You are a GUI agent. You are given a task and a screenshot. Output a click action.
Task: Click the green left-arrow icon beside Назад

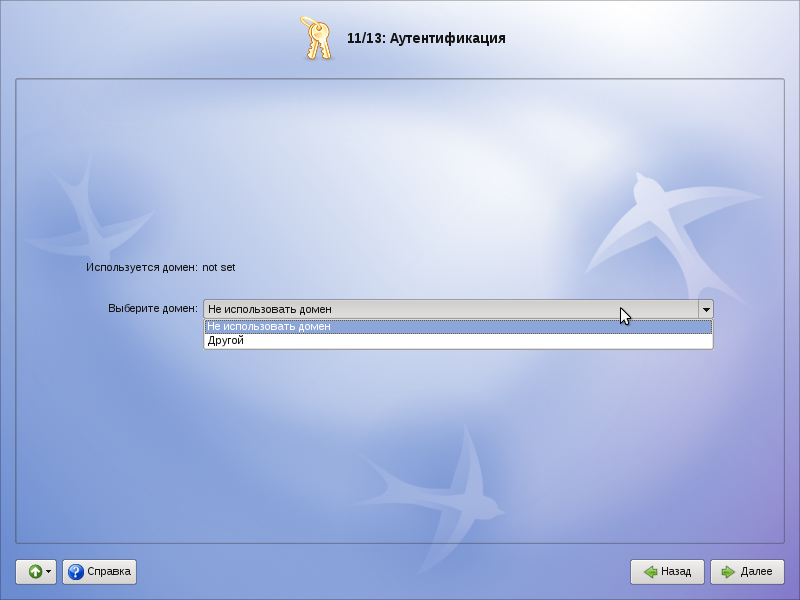point(649,572)
